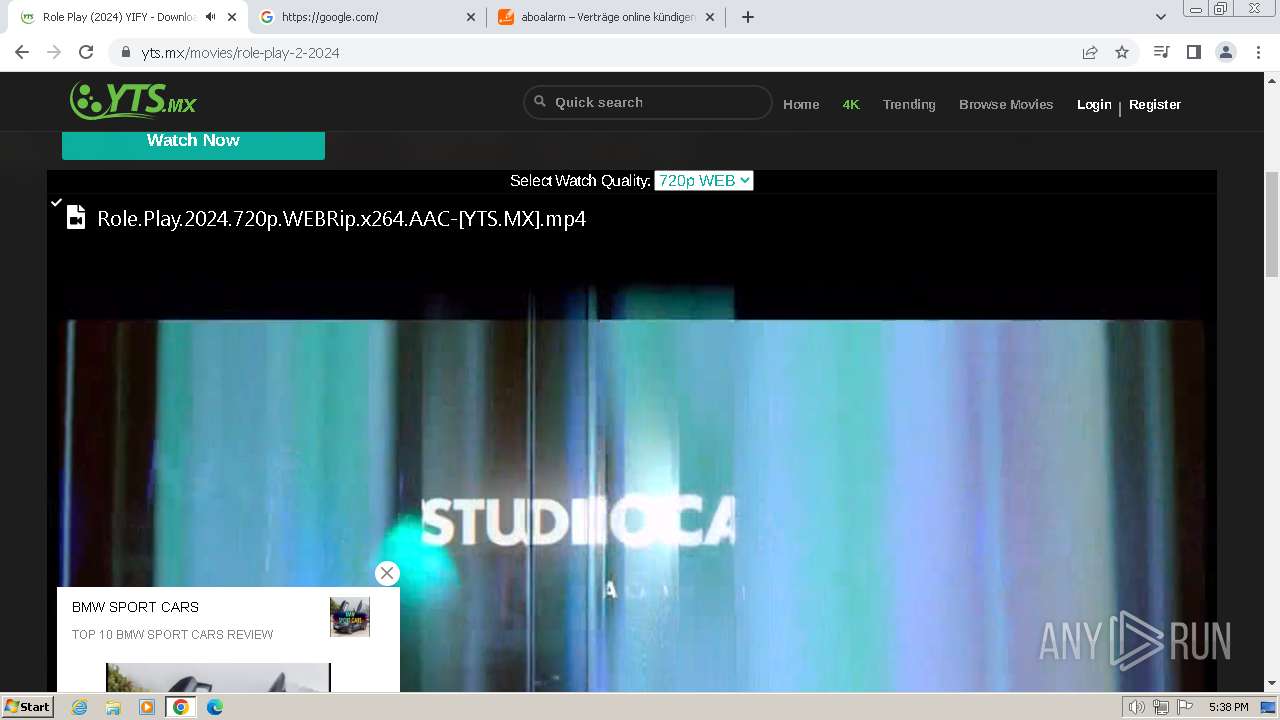View site security lock info
This screenshot has height=720, width=1280.
pos(126,52)
